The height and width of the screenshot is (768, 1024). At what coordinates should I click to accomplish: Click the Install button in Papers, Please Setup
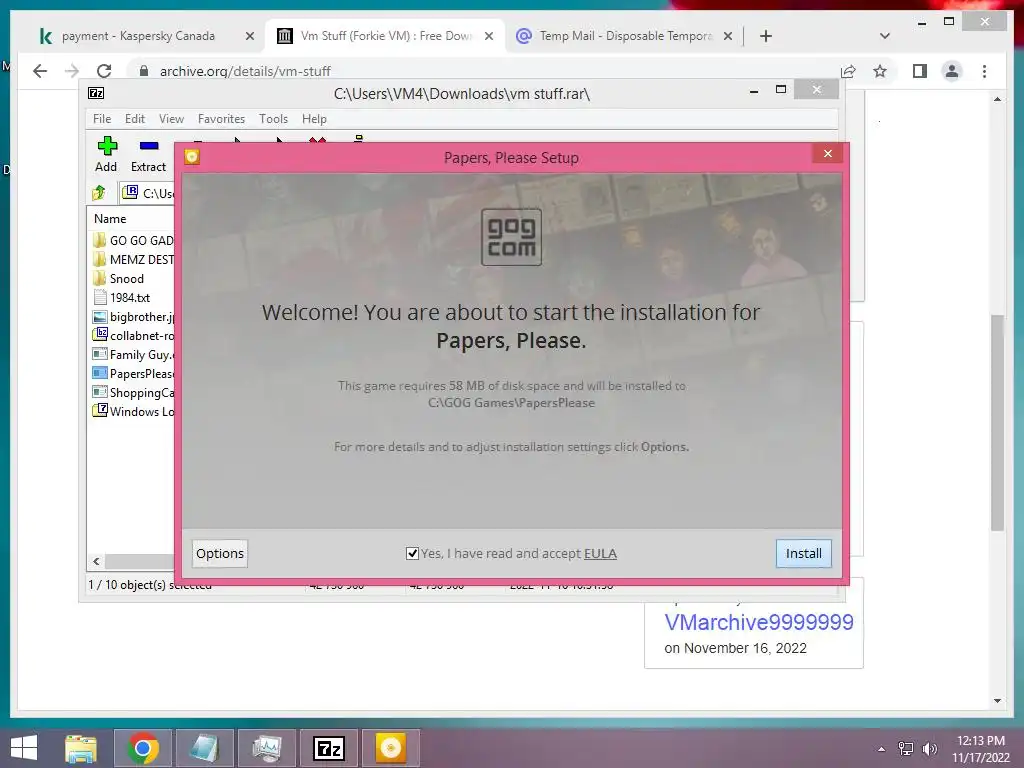click(x=803, y=553)
